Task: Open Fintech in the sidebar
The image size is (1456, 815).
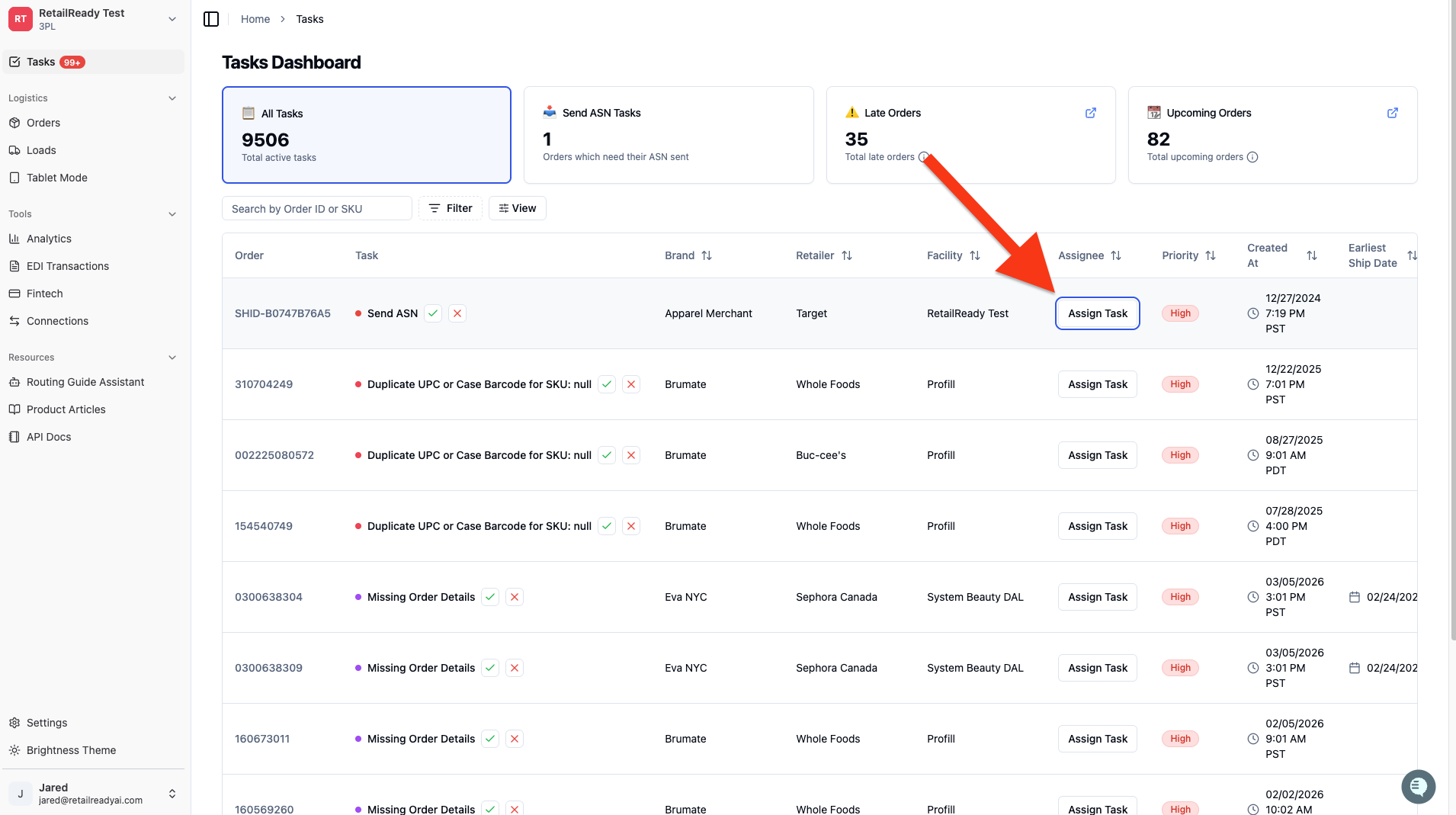Action: pyautogui.click(x=93, y=294)
